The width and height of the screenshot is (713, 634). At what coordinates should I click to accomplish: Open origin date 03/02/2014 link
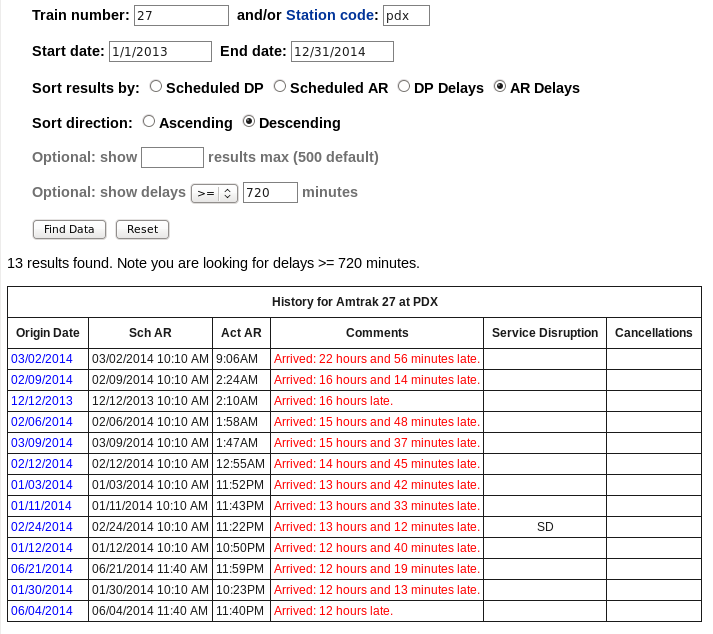point(42,359)
